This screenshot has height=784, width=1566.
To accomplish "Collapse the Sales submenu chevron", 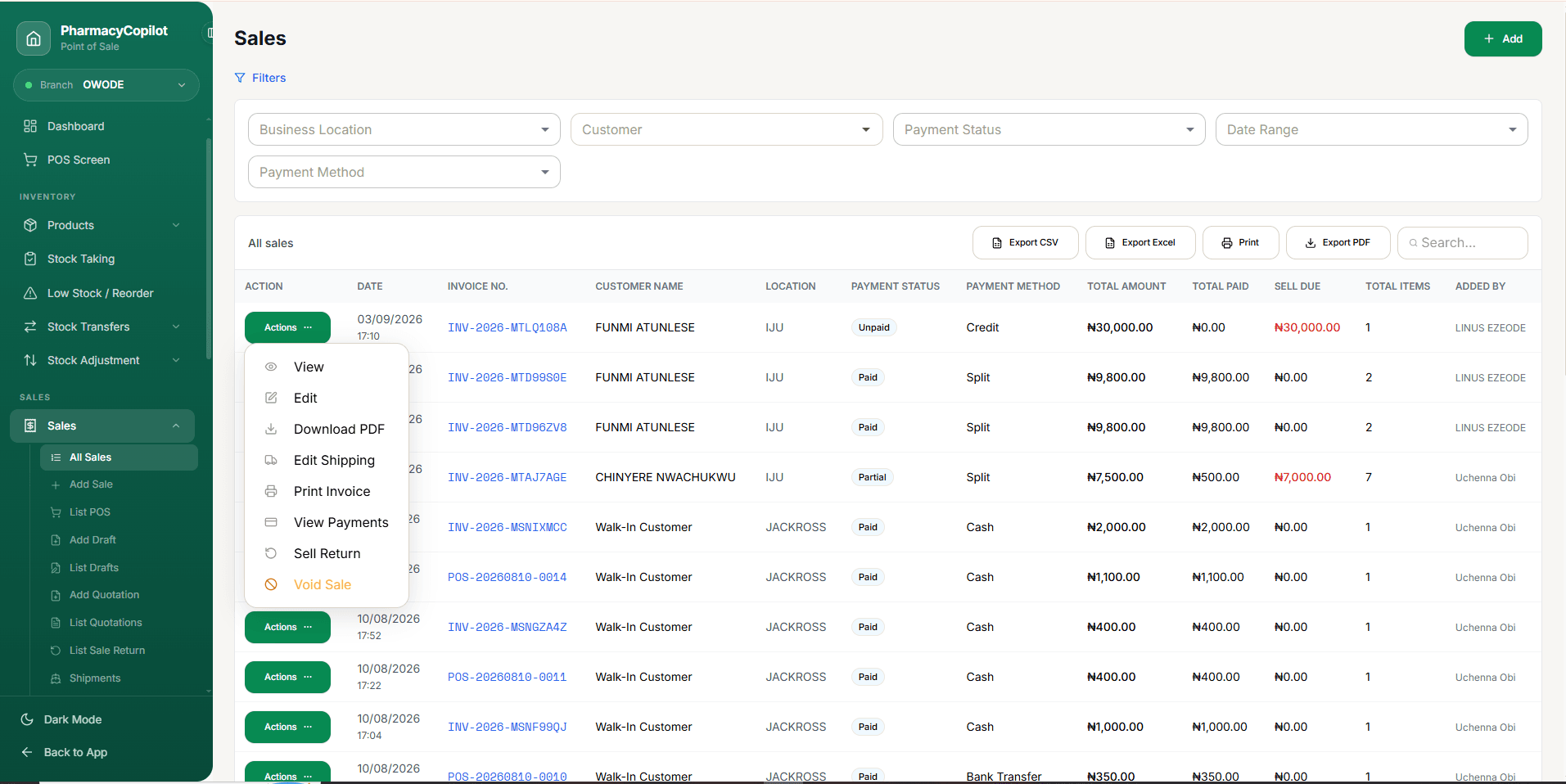I will [176, 426].
